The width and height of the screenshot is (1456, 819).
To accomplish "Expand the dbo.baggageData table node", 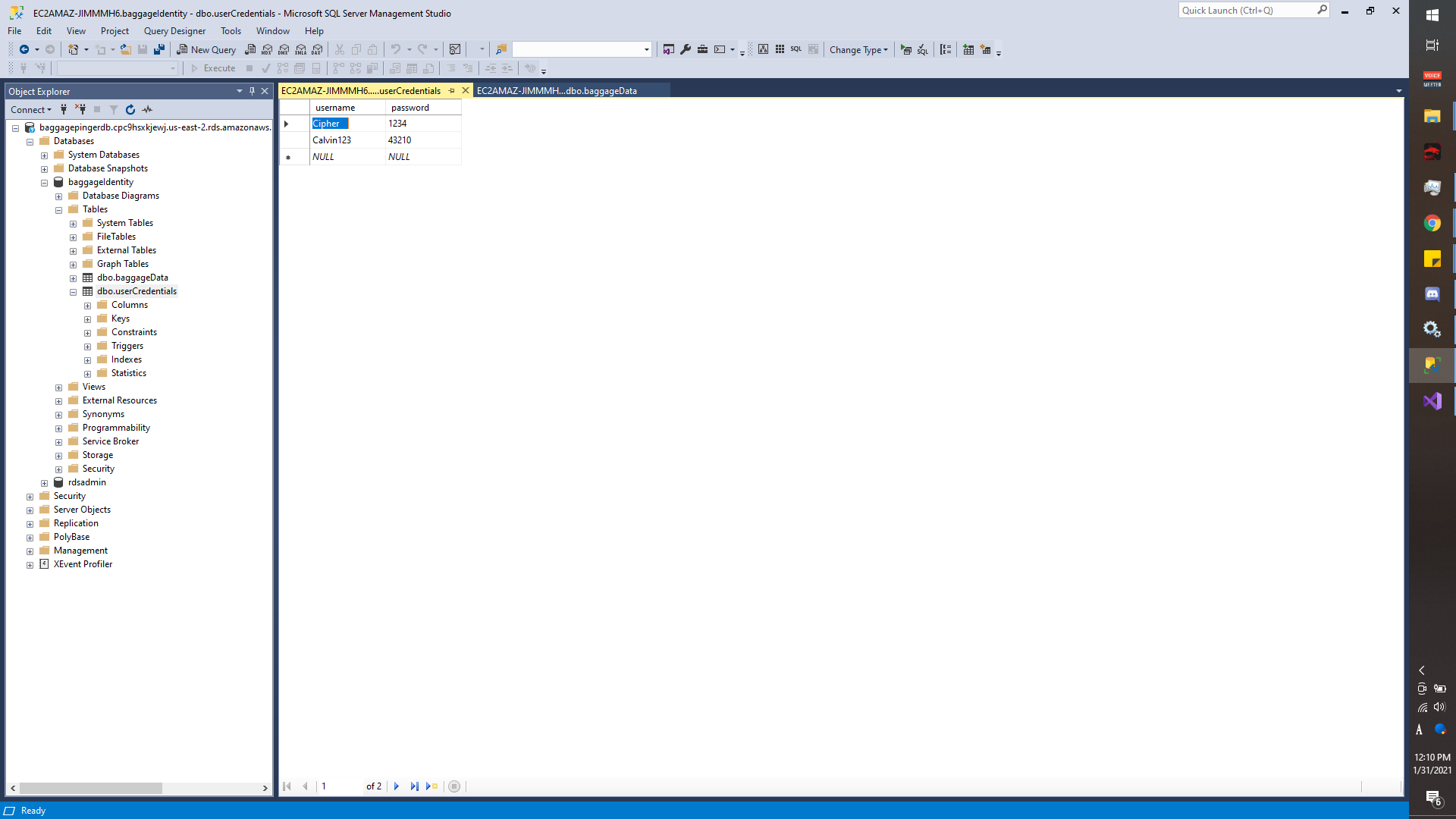I will (74, 278).
